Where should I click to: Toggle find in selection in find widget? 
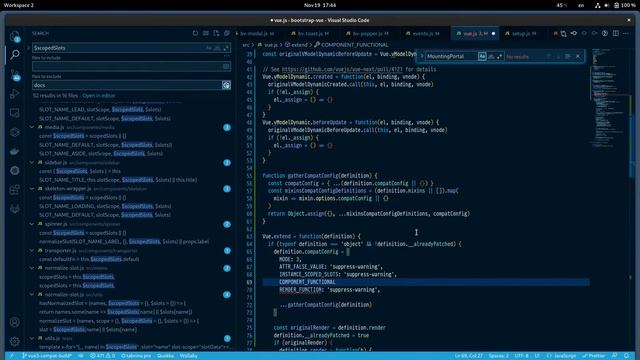click(x=568, y=56)
